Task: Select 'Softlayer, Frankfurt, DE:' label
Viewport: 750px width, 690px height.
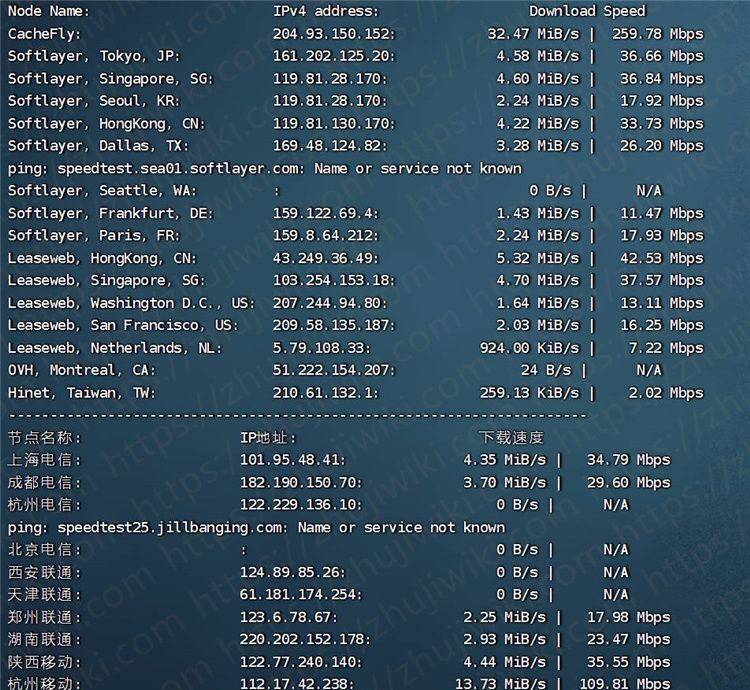Action: [110, 213]
